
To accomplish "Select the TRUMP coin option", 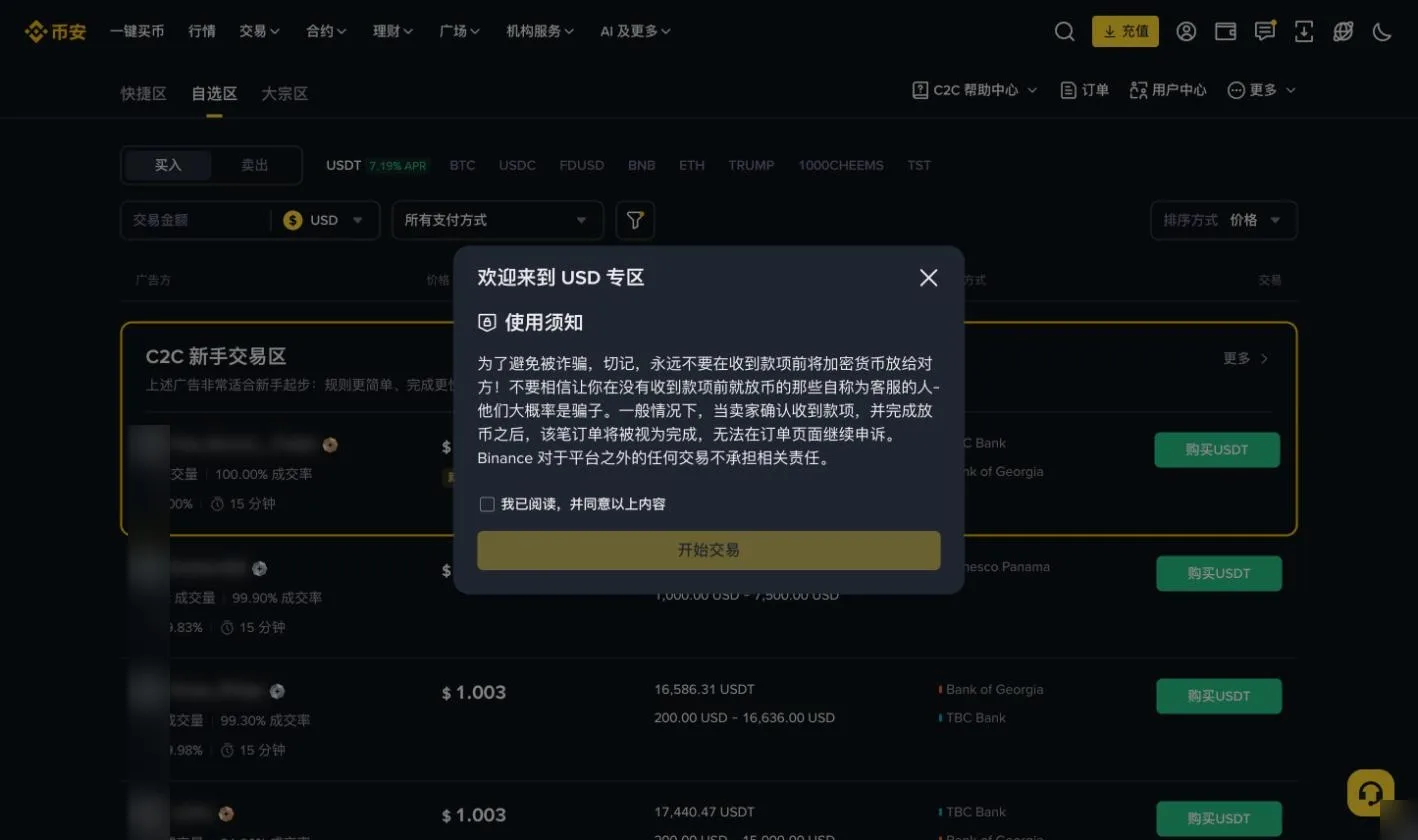I will coord(751,165).
